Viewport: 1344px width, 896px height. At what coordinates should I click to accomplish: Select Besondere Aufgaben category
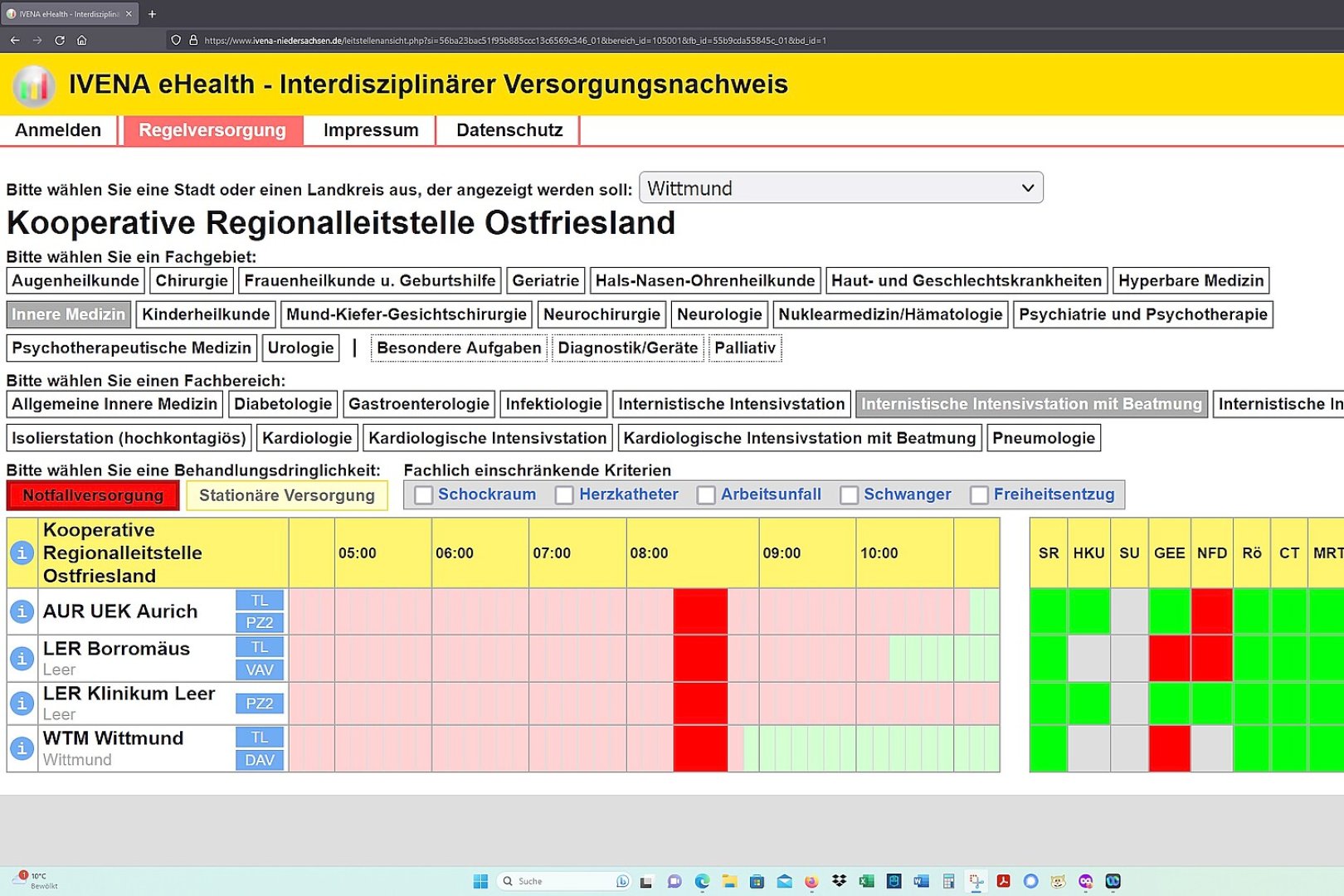click(459, 348)
